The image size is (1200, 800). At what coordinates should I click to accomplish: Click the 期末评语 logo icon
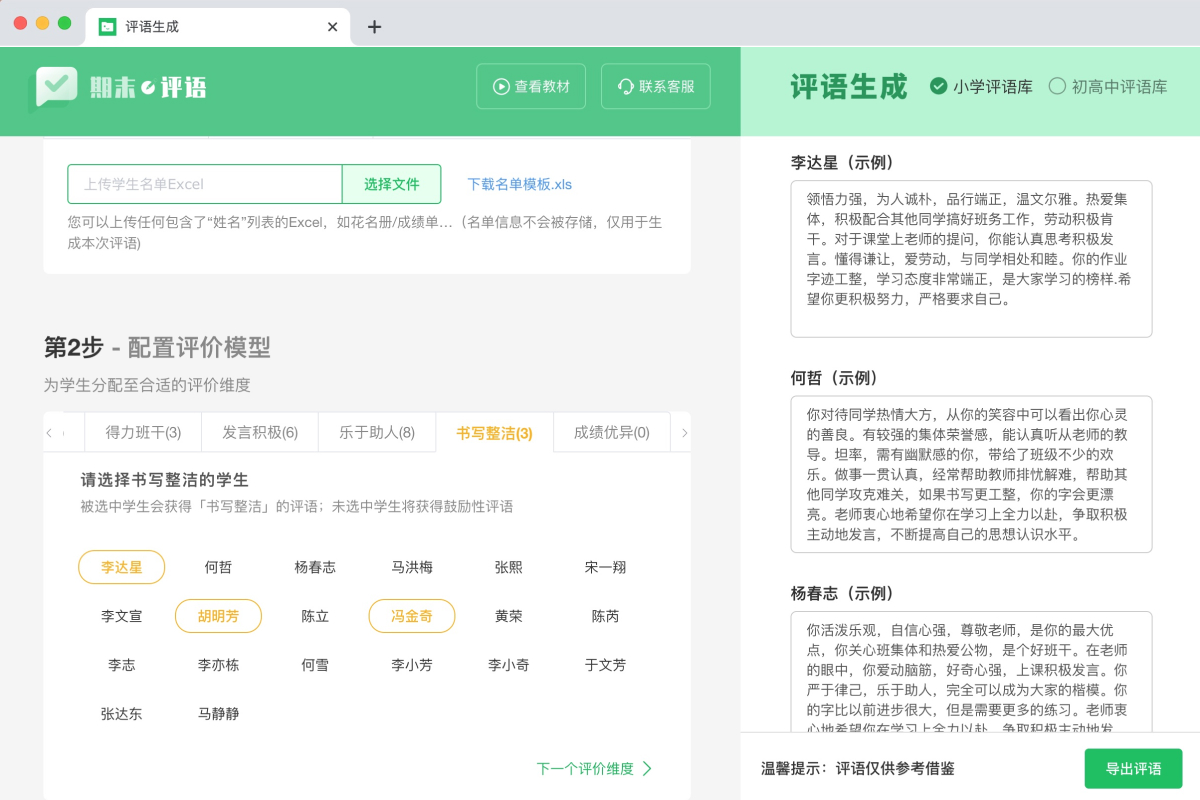pos(56,87)
